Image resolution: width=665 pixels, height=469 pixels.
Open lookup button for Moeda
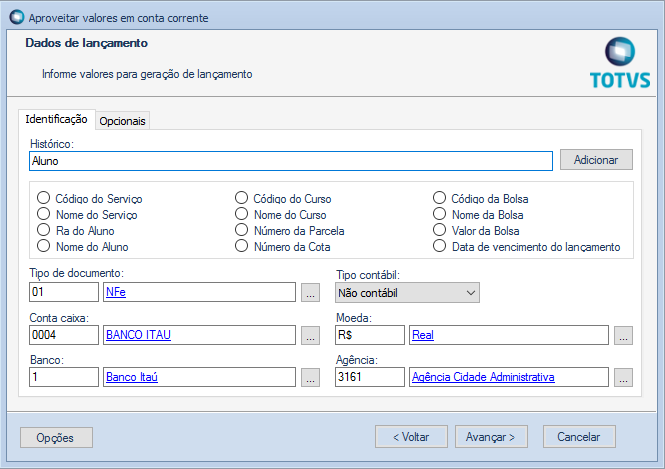pos(623,335)
